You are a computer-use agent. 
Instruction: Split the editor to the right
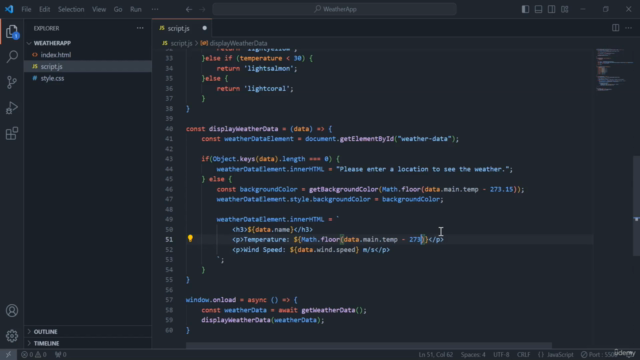(x=616, y=28)
